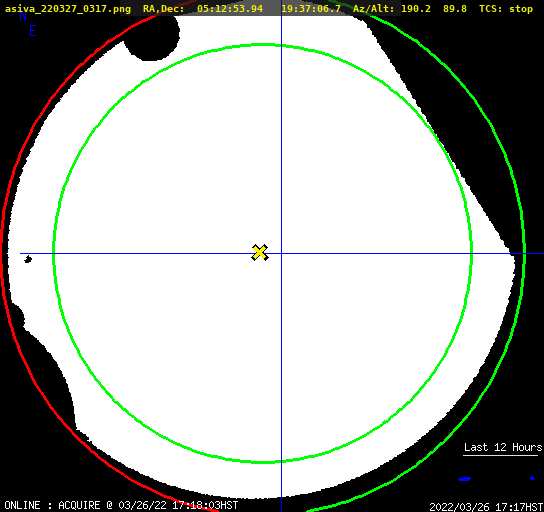The height and width of the screenshot is (512, 544).
Task: Click the small black speck near left edge
Action: pyautogui.click(x=28, y=259)
